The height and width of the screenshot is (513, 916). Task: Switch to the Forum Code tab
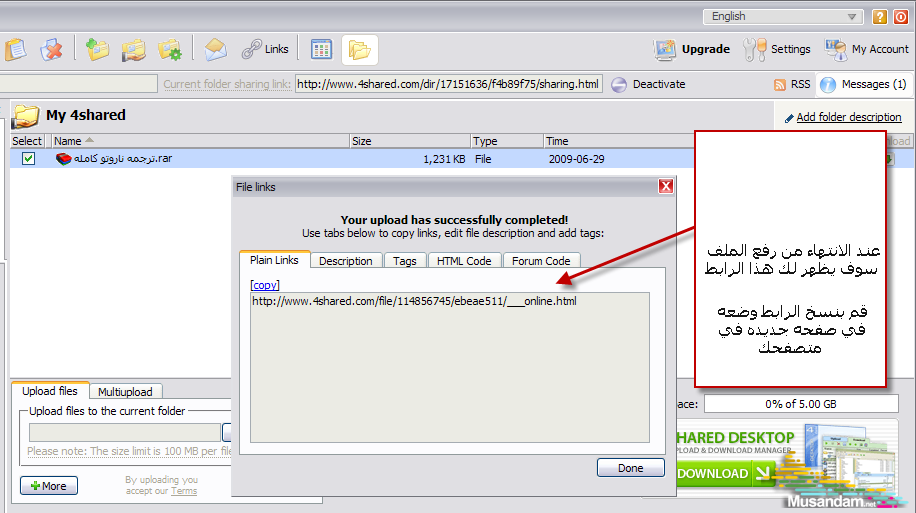point(541,261)
